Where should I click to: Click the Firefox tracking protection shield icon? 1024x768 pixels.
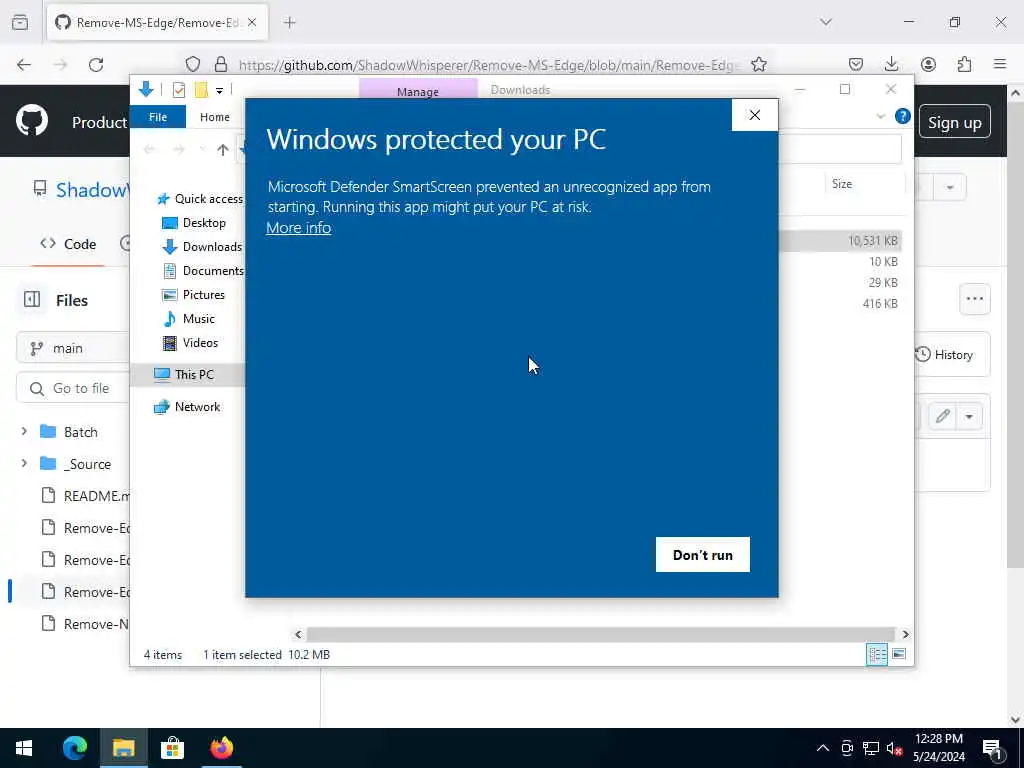click(x=193, y=64)
